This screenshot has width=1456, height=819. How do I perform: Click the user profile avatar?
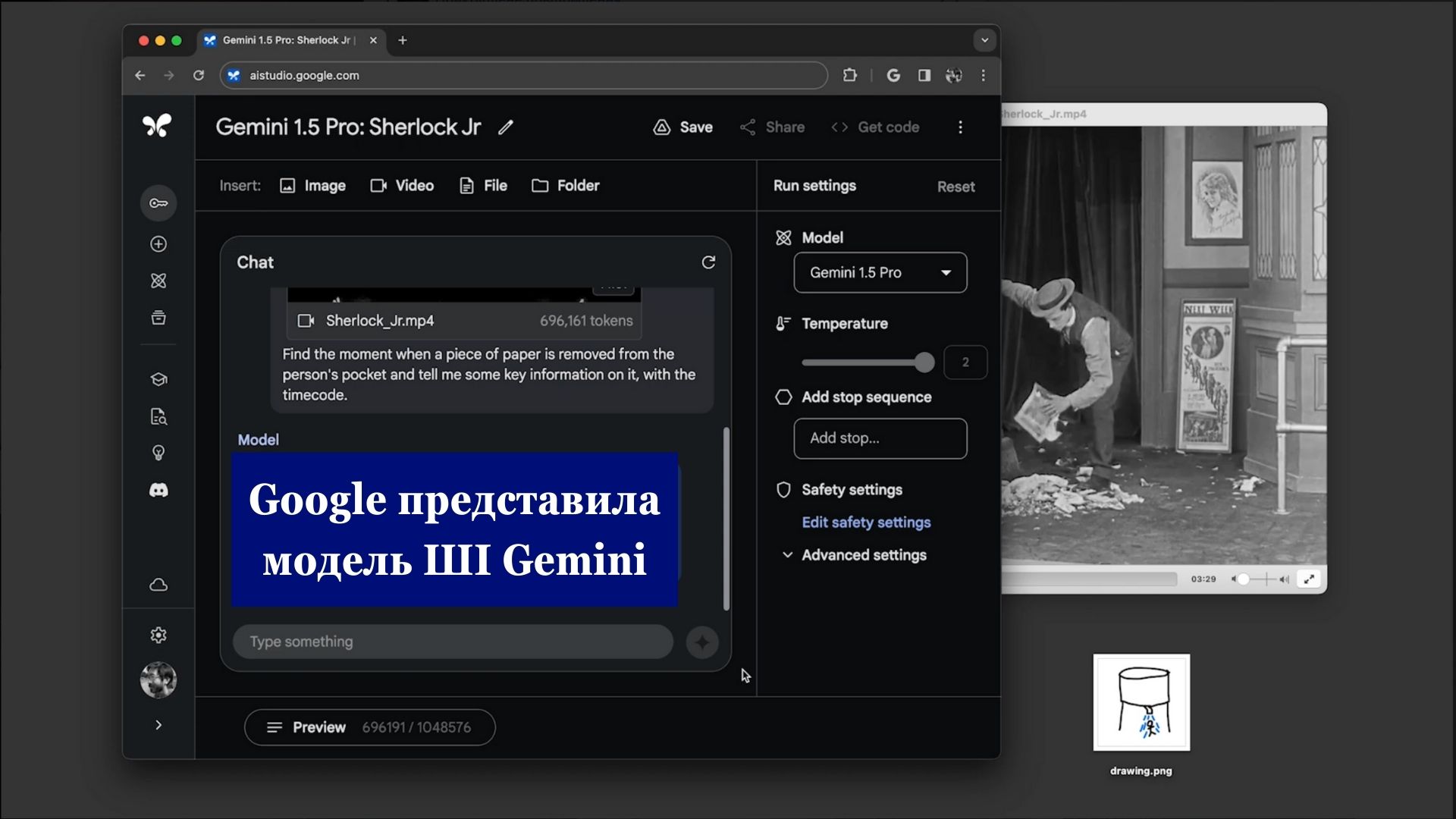[x=158, y=679]
